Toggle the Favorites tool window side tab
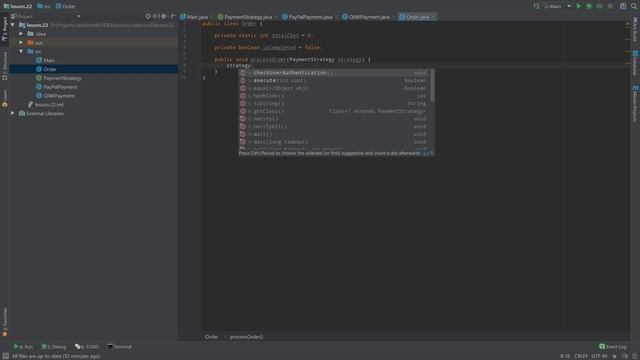The image size is (640, 360). [4, 322]
